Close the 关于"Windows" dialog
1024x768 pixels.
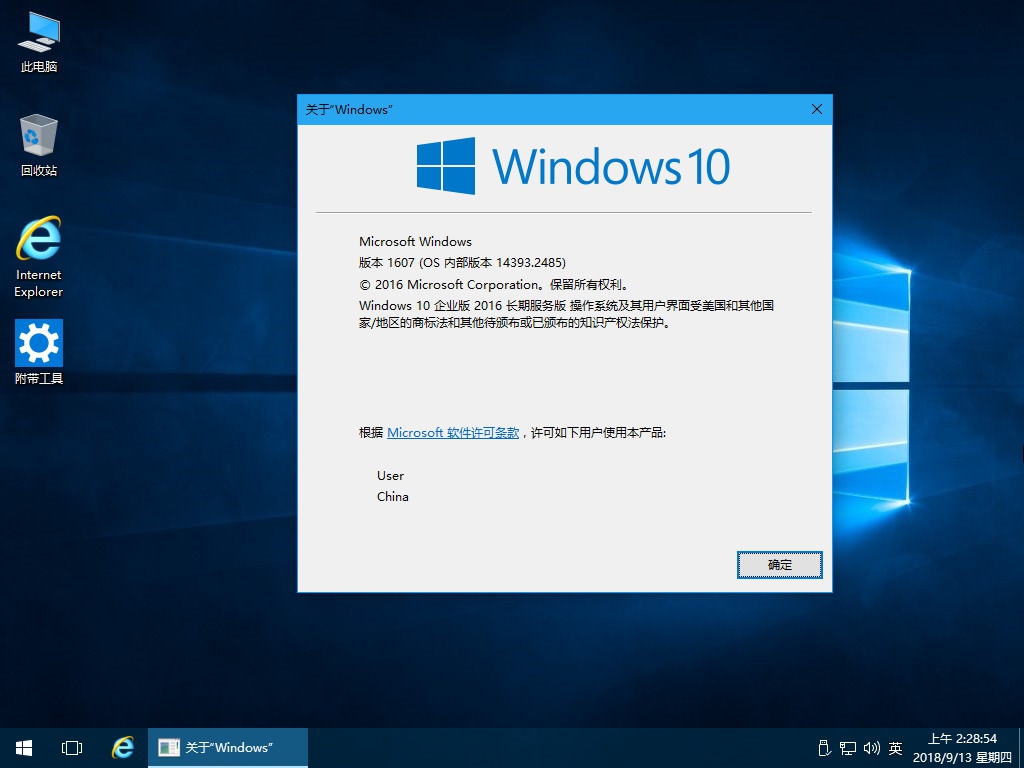pyautogui.click(x=816, y=109)
